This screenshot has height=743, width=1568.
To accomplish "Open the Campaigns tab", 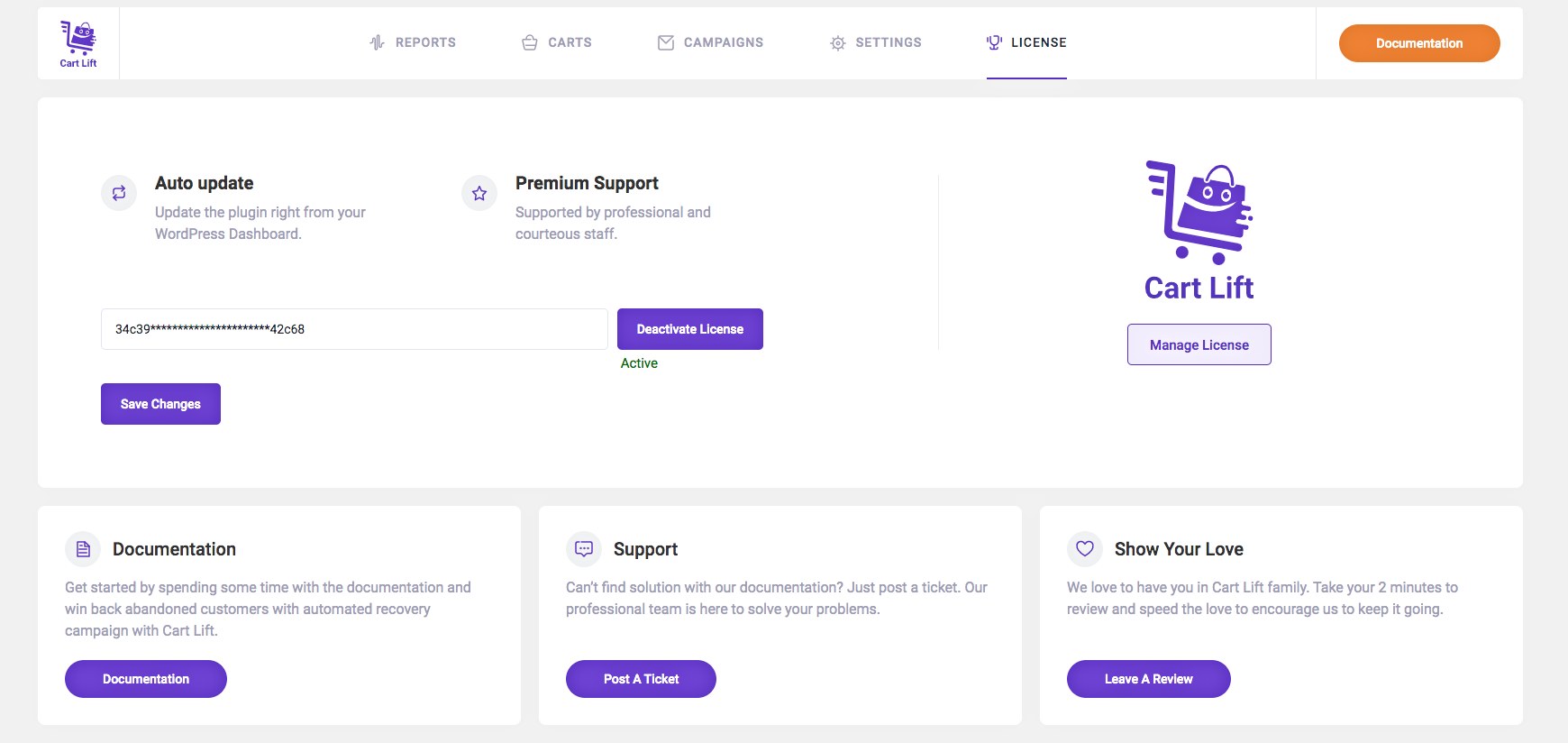I will point(711,42).
